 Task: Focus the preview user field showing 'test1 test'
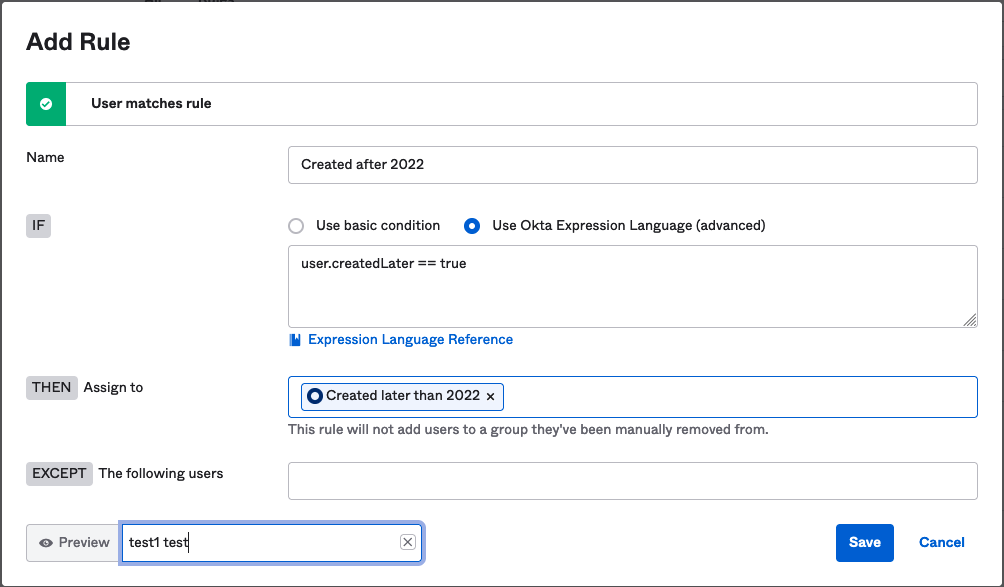(260, 542)
